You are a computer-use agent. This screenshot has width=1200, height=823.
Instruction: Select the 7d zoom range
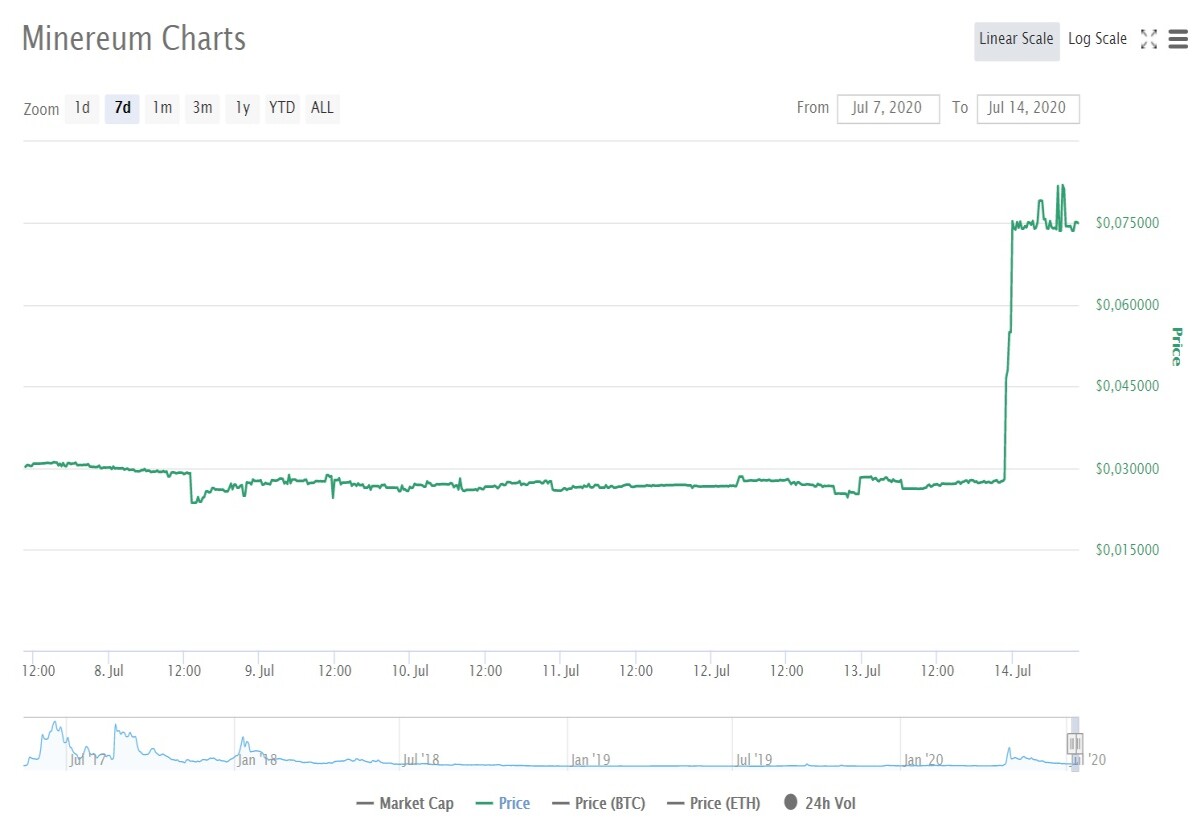point(122,107)
